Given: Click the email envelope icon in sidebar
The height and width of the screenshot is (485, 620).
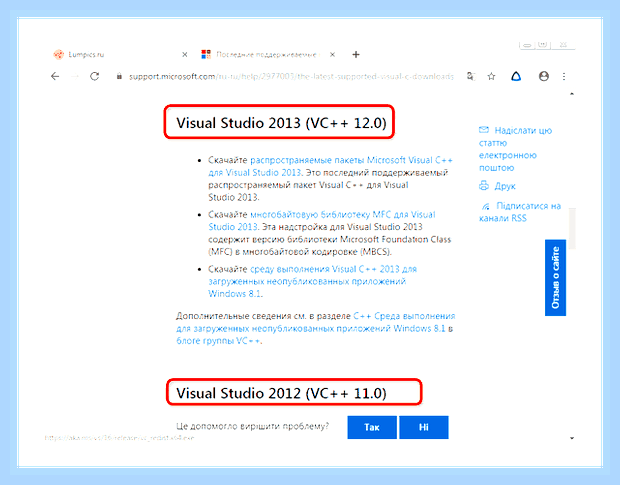Looking at the screenshot, I should (484, 130).
